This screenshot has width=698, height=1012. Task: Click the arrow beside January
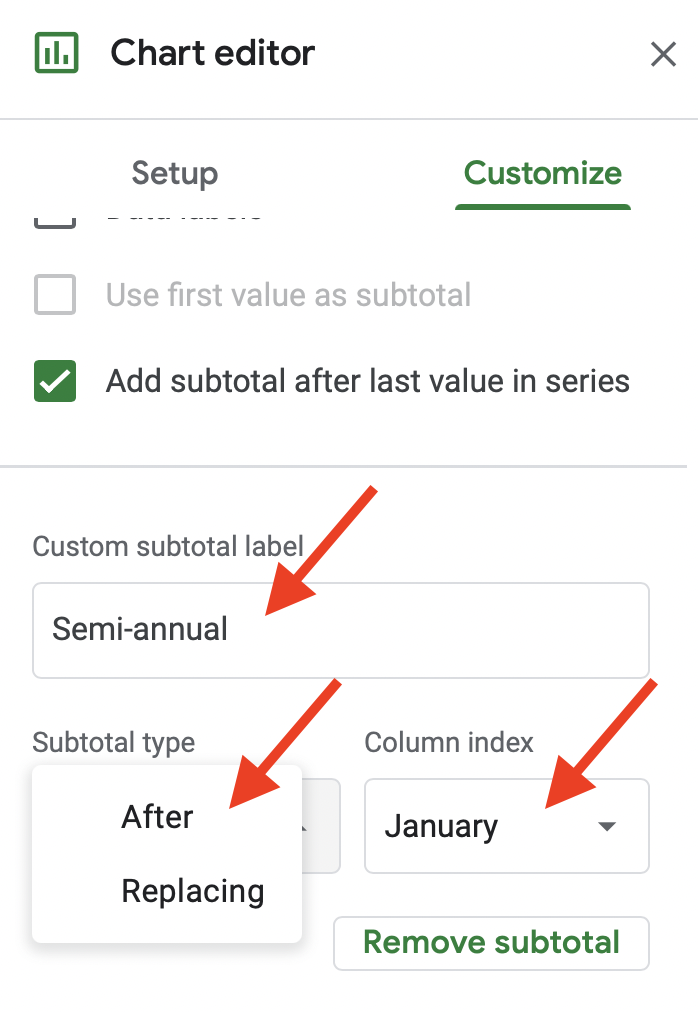click(606, 826)
